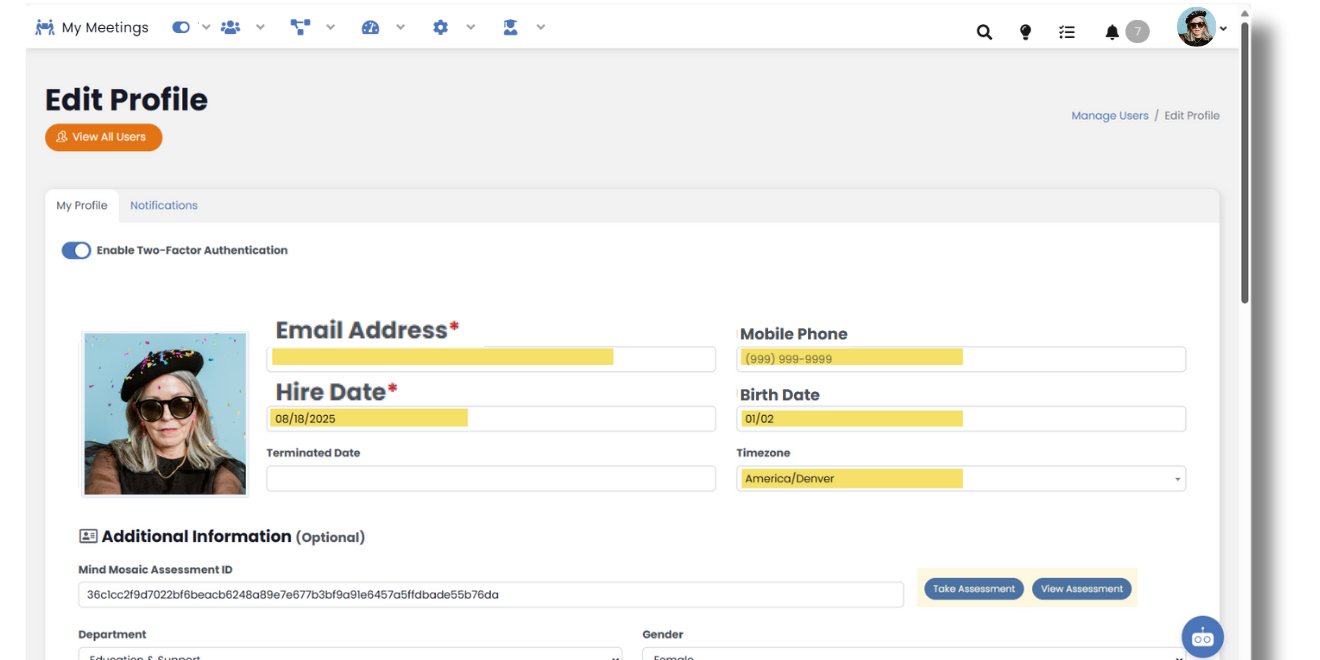Click the notifications bell icon
1320x660 pixels.
[x=1112, y=32]
